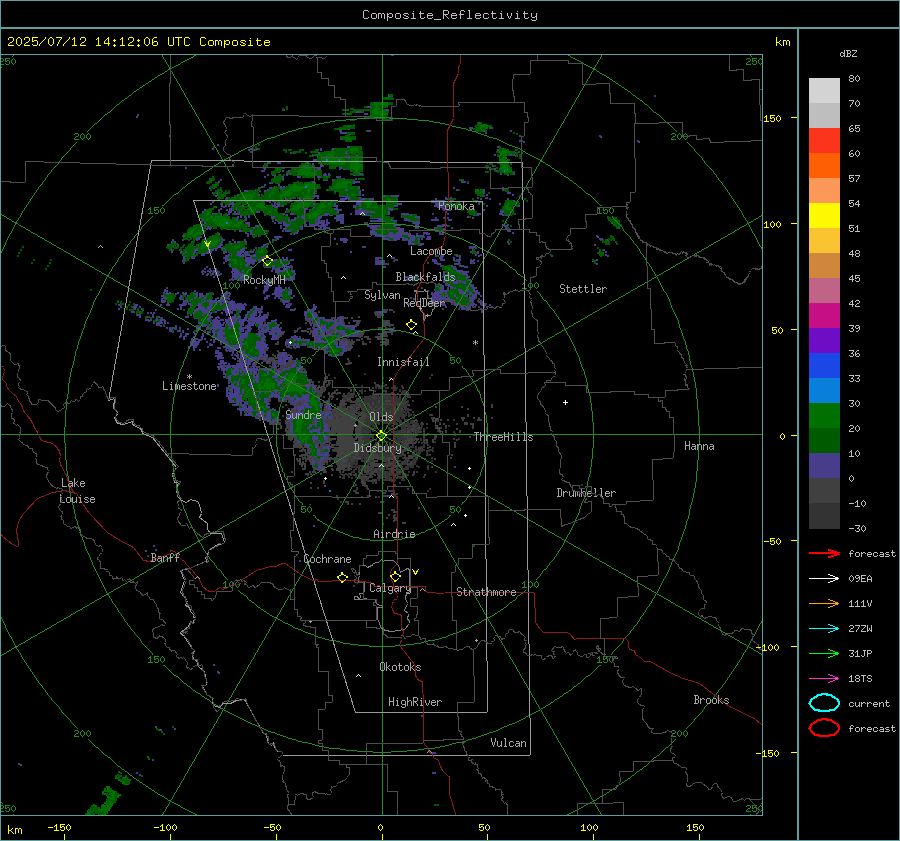Click the Didsbury city label
The width and height of the screenshot is (900, 841).
tap(377, 448)
